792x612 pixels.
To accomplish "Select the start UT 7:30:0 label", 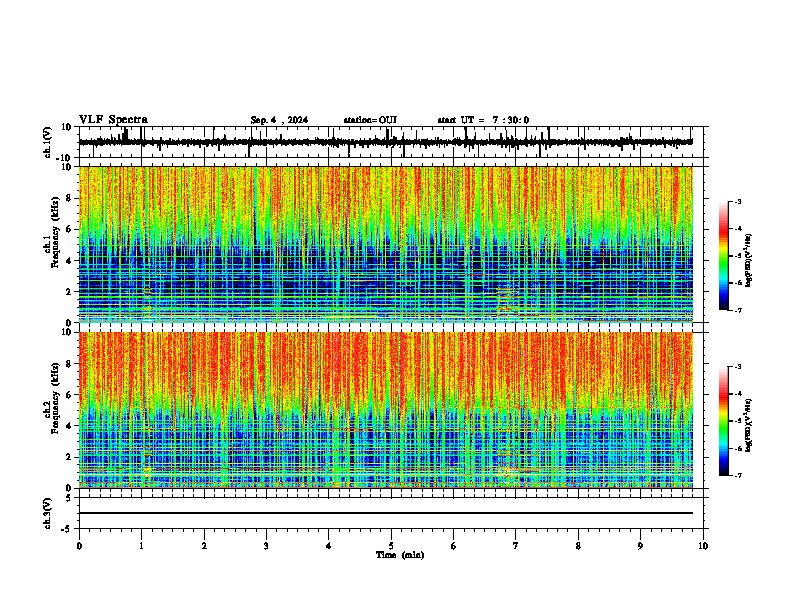I will [483, 120].
